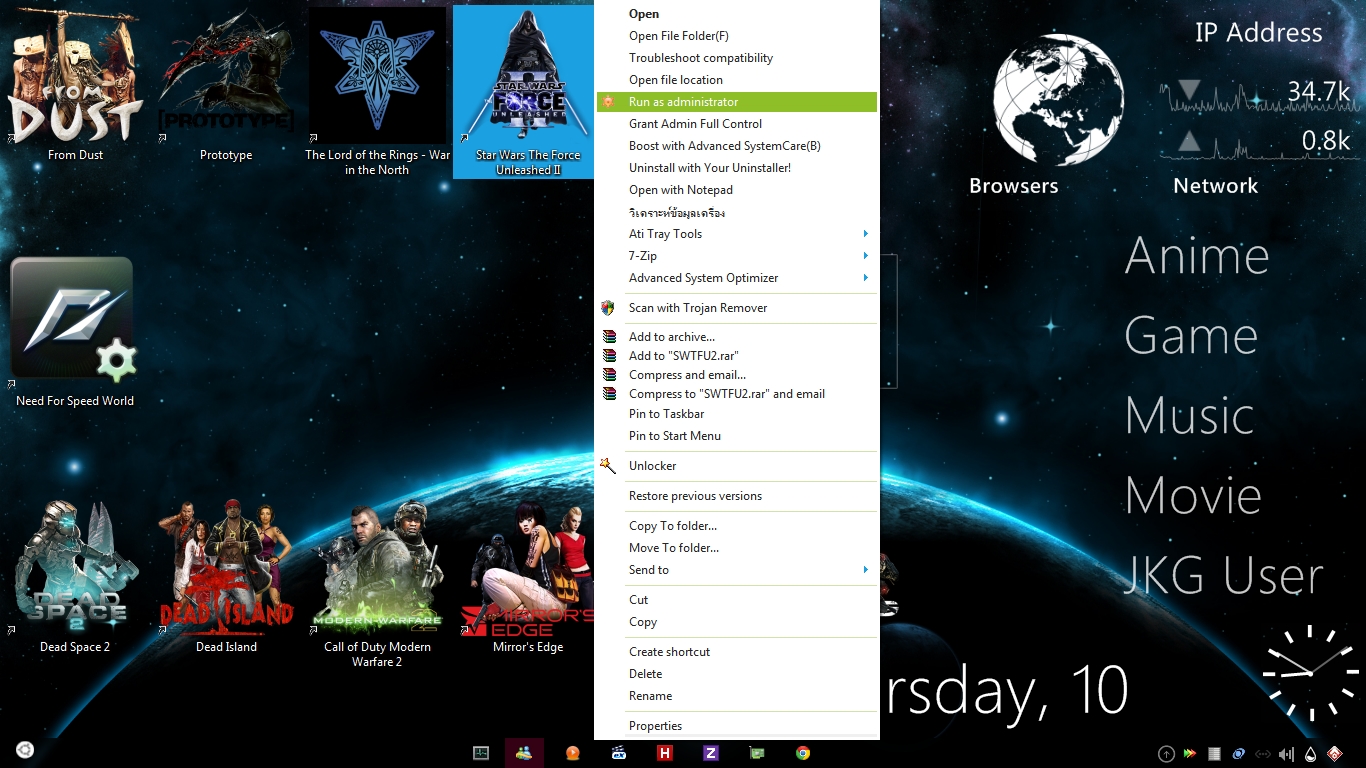Select Pin to Taskbar
The width and height of the screenshot is (1366, 768).
[737, 414]
